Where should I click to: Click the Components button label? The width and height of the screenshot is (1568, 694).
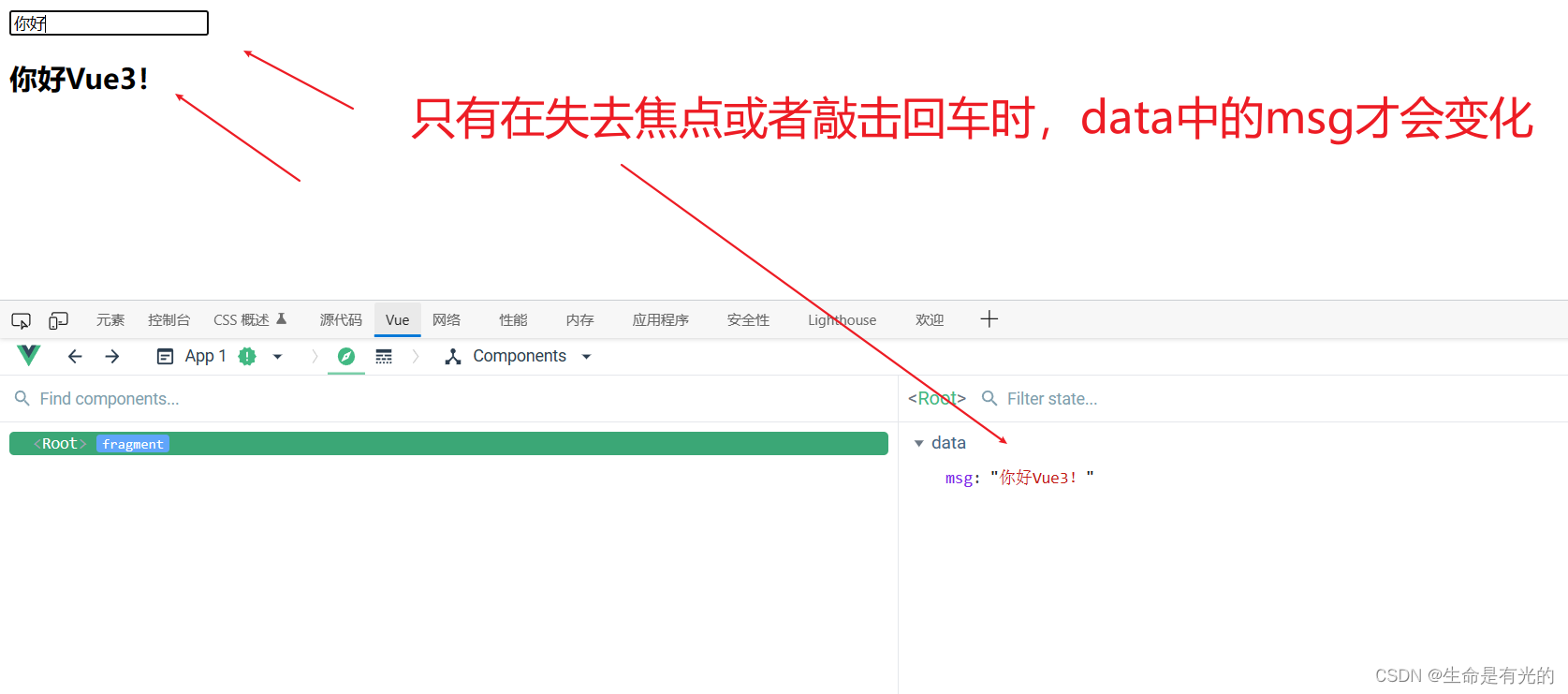click(520, 356)
